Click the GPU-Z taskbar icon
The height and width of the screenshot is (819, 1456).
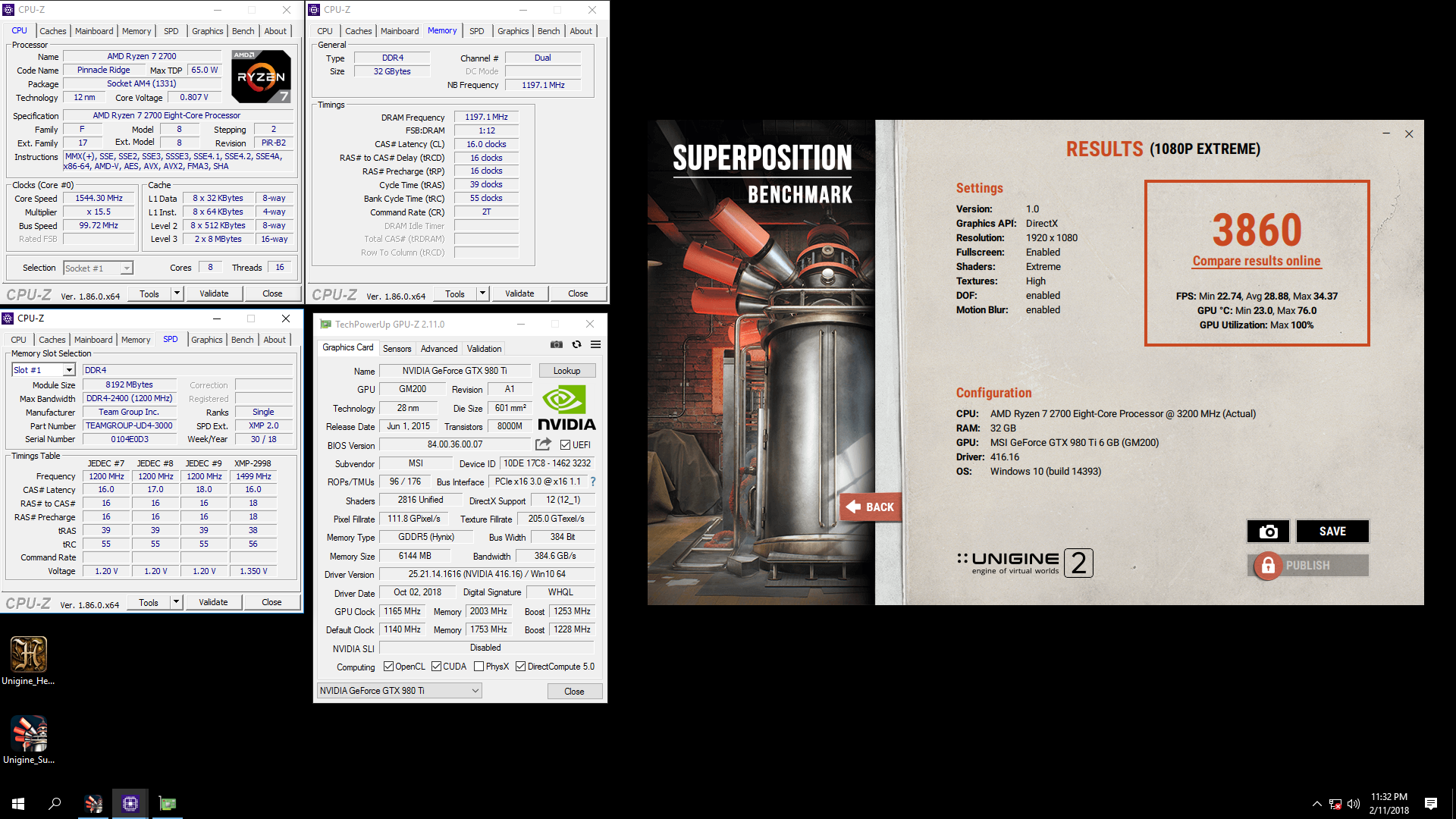(167, 804)
